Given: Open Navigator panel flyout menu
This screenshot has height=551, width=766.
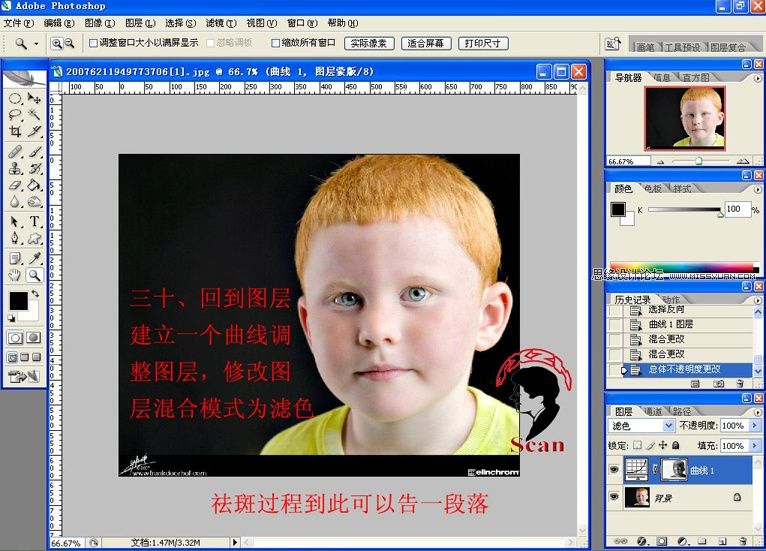Looking at the screenshot, I should tap(758, 78).
